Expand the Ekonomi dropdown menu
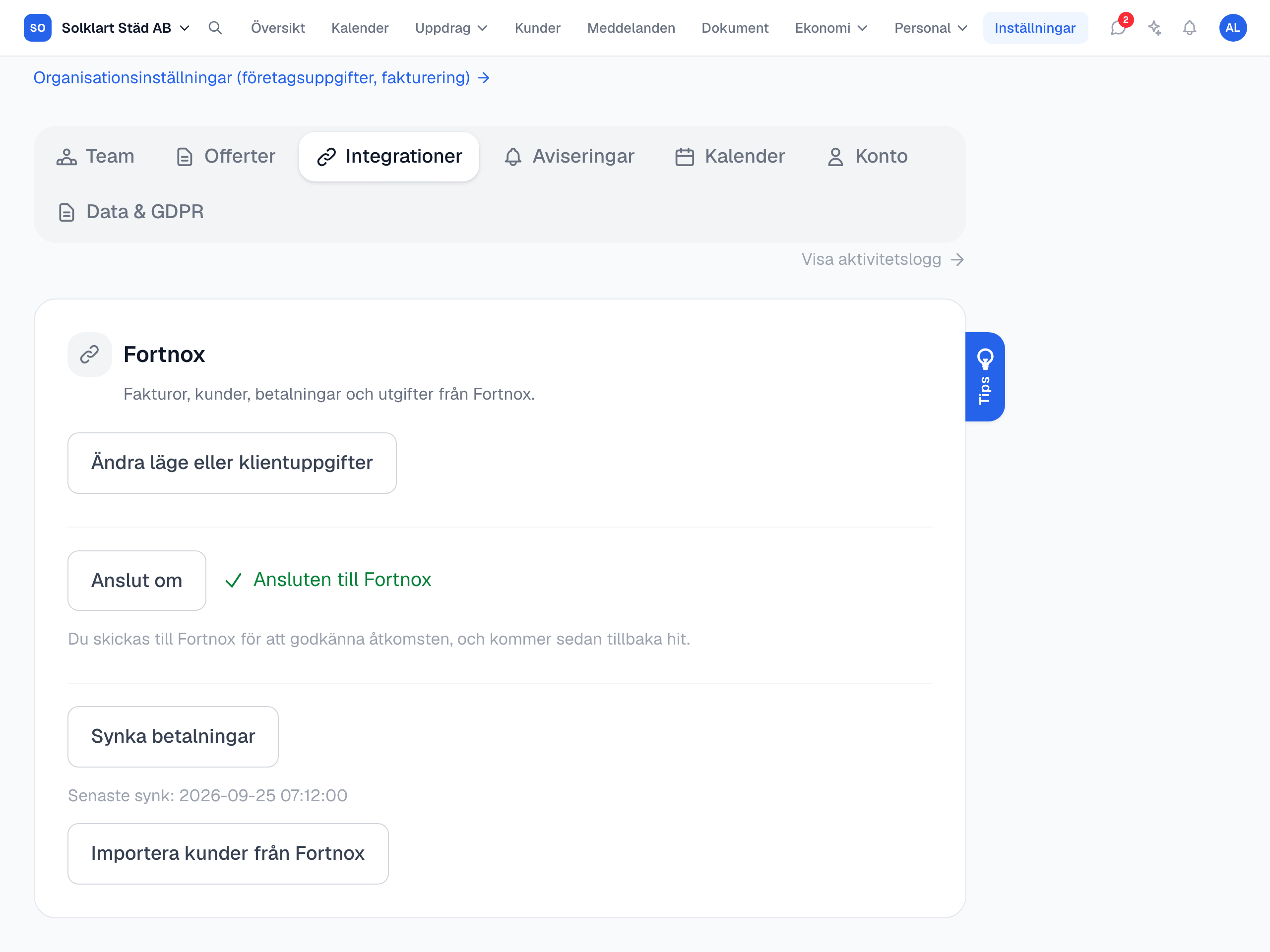Viewport: 1270px width, 952px height. (x=831, y=28)
